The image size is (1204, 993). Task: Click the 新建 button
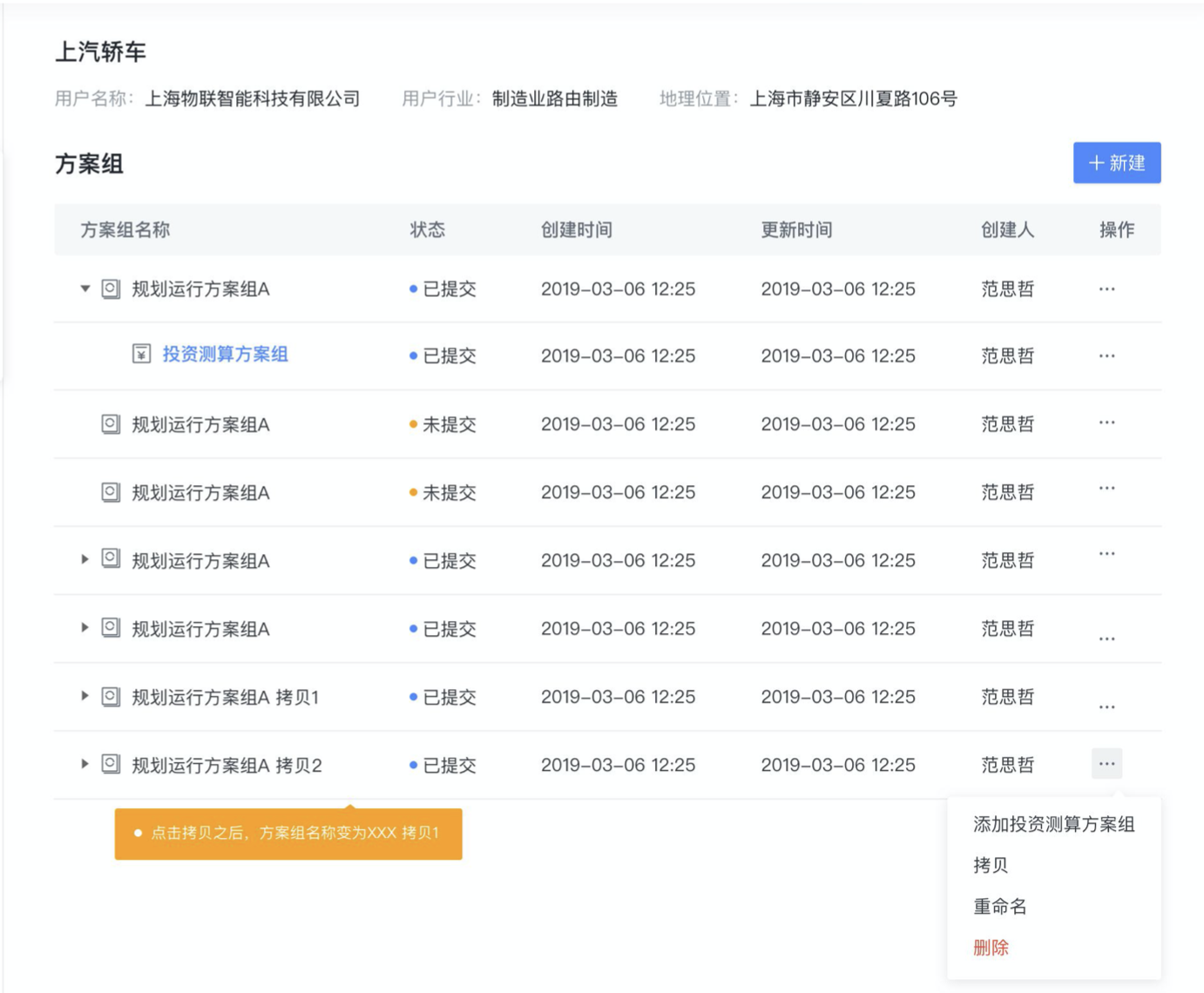pos(1116,163)
